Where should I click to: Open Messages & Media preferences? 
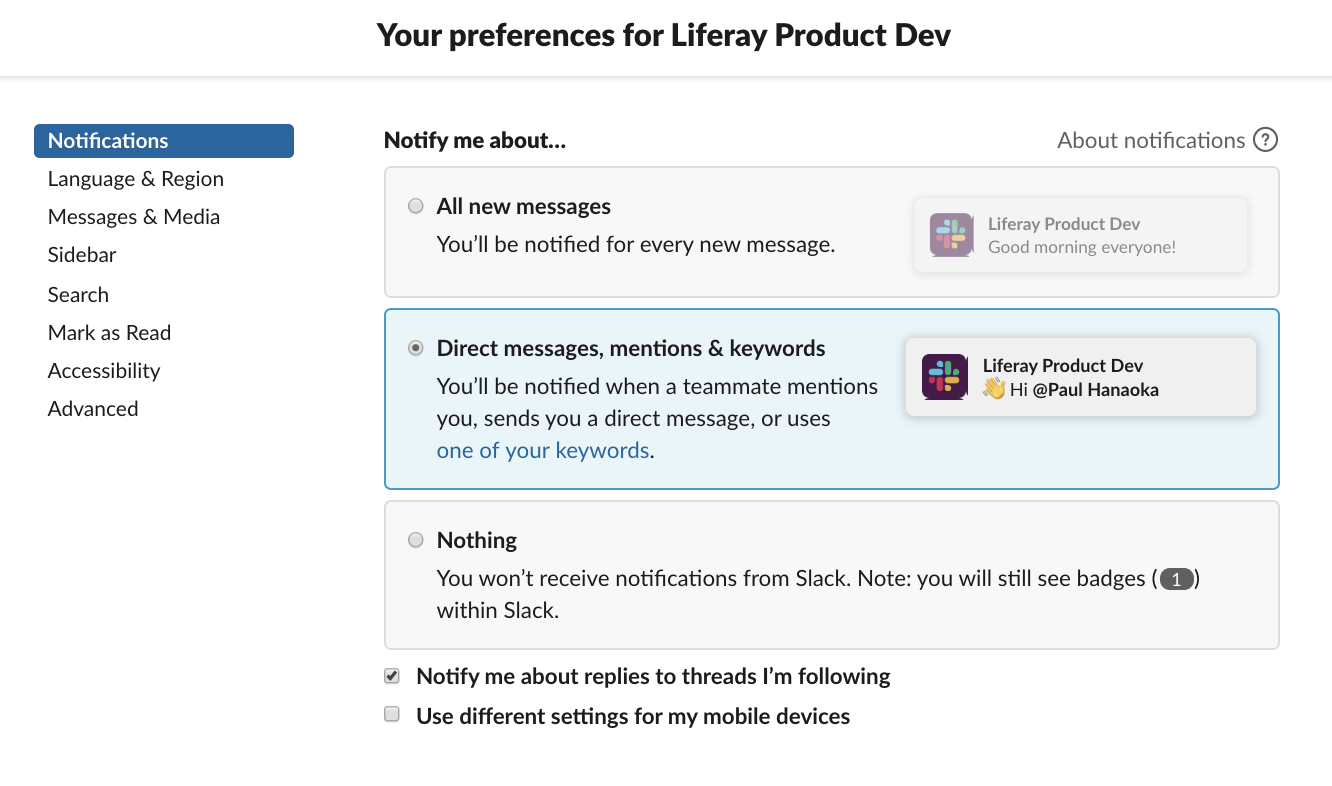pyautogui.click(x=133, y=217)
